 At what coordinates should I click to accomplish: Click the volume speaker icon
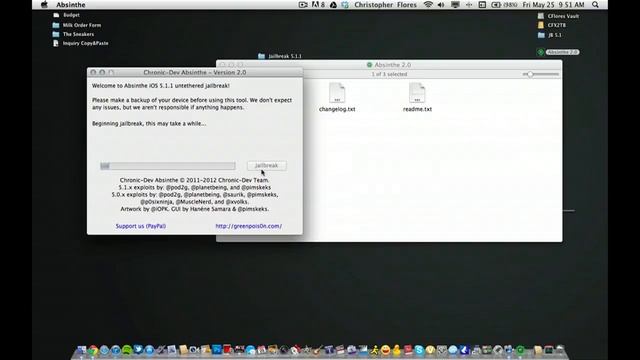[441, 5]
